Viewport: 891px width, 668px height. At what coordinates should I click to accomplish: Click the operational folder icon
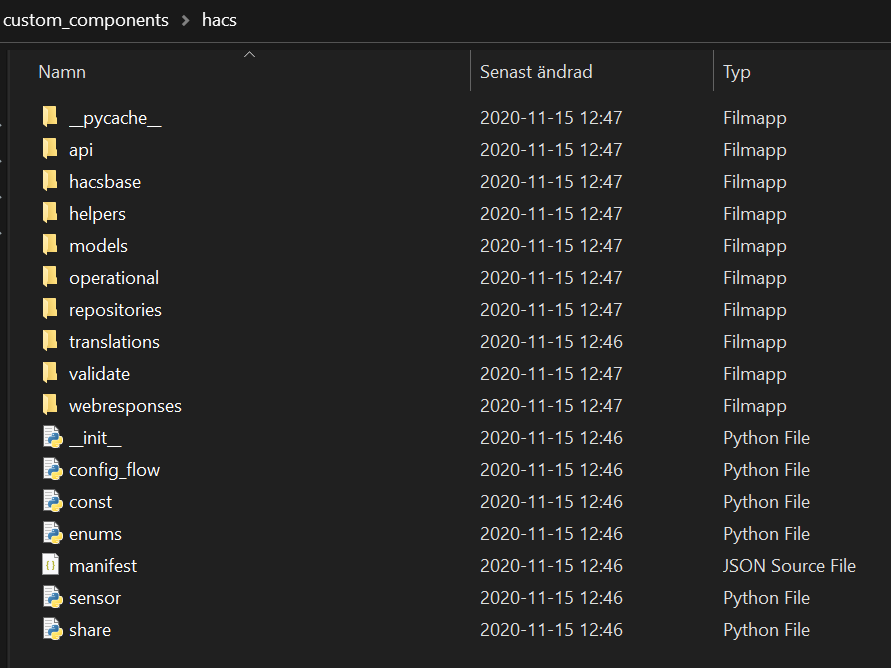click(50, 277)
